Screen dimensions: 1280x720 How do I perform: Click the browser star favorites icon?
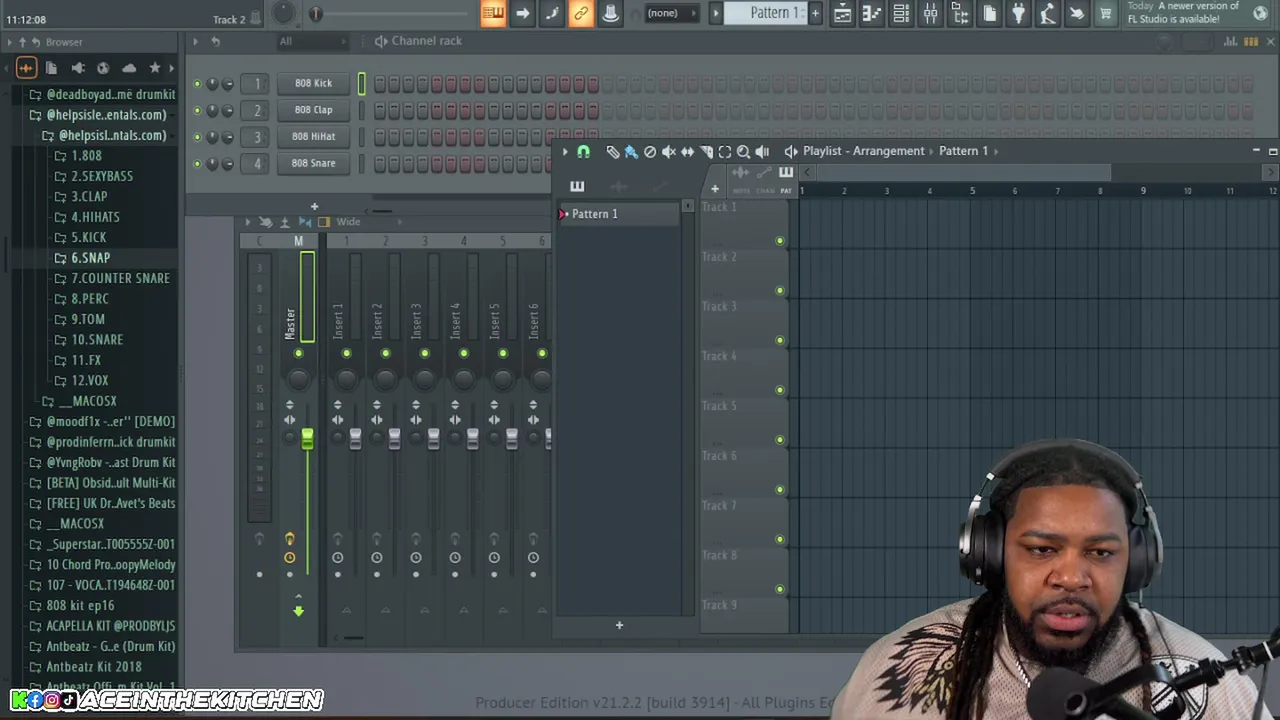[155, 67]
